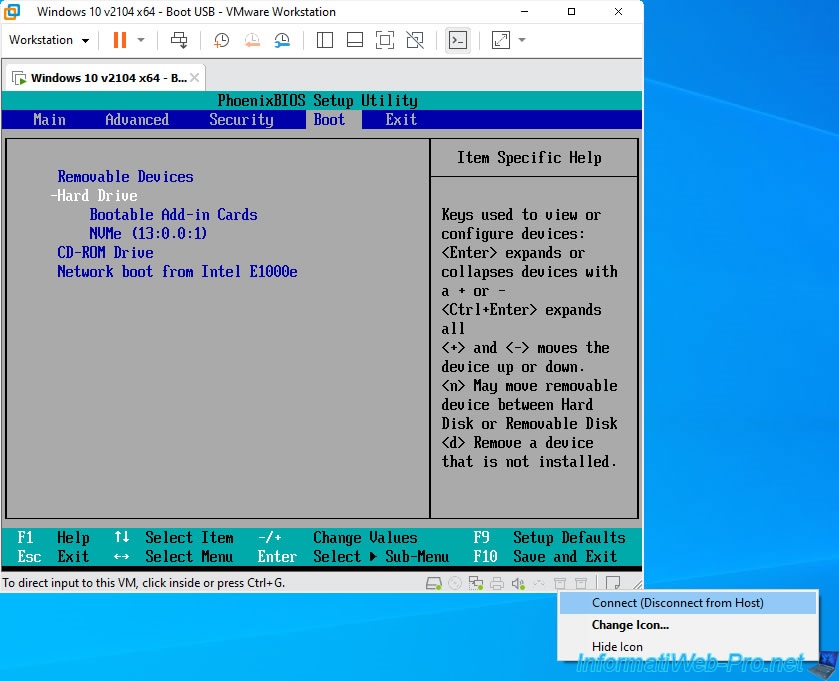This screenshot has width=839, height=681.
Task: Click the hard disk status icon
Action: (433, 584)
